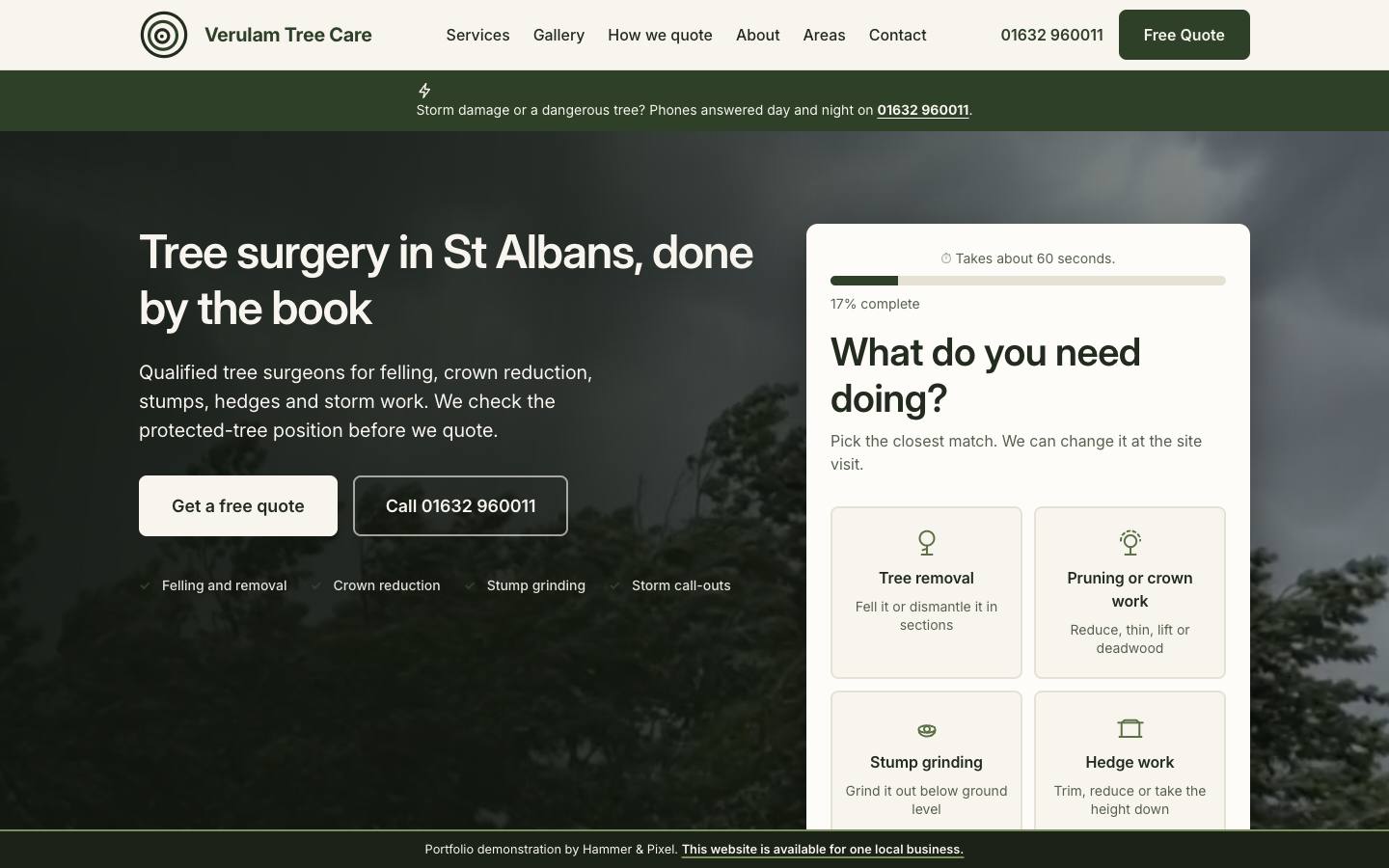Open 'This website is available' footer link
This screenshot has width=1389, height=868.
823,850
